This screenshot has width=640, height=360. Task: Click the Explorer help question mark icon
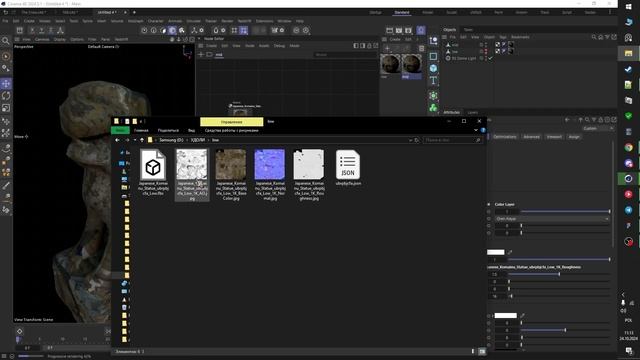click(x=483, y=130)
